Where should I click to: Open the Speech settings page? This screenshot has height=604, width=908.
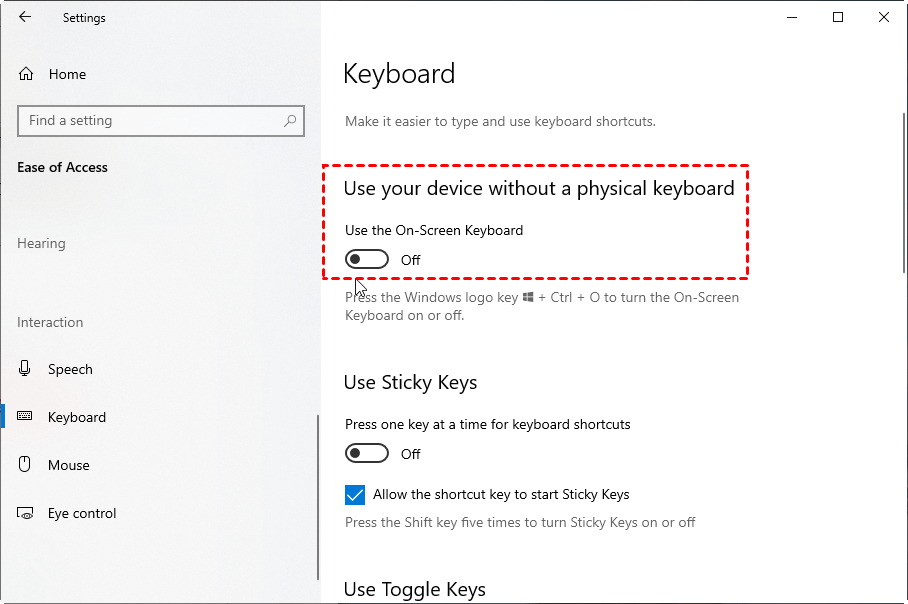pyautogui.click(x=70, y=369)
